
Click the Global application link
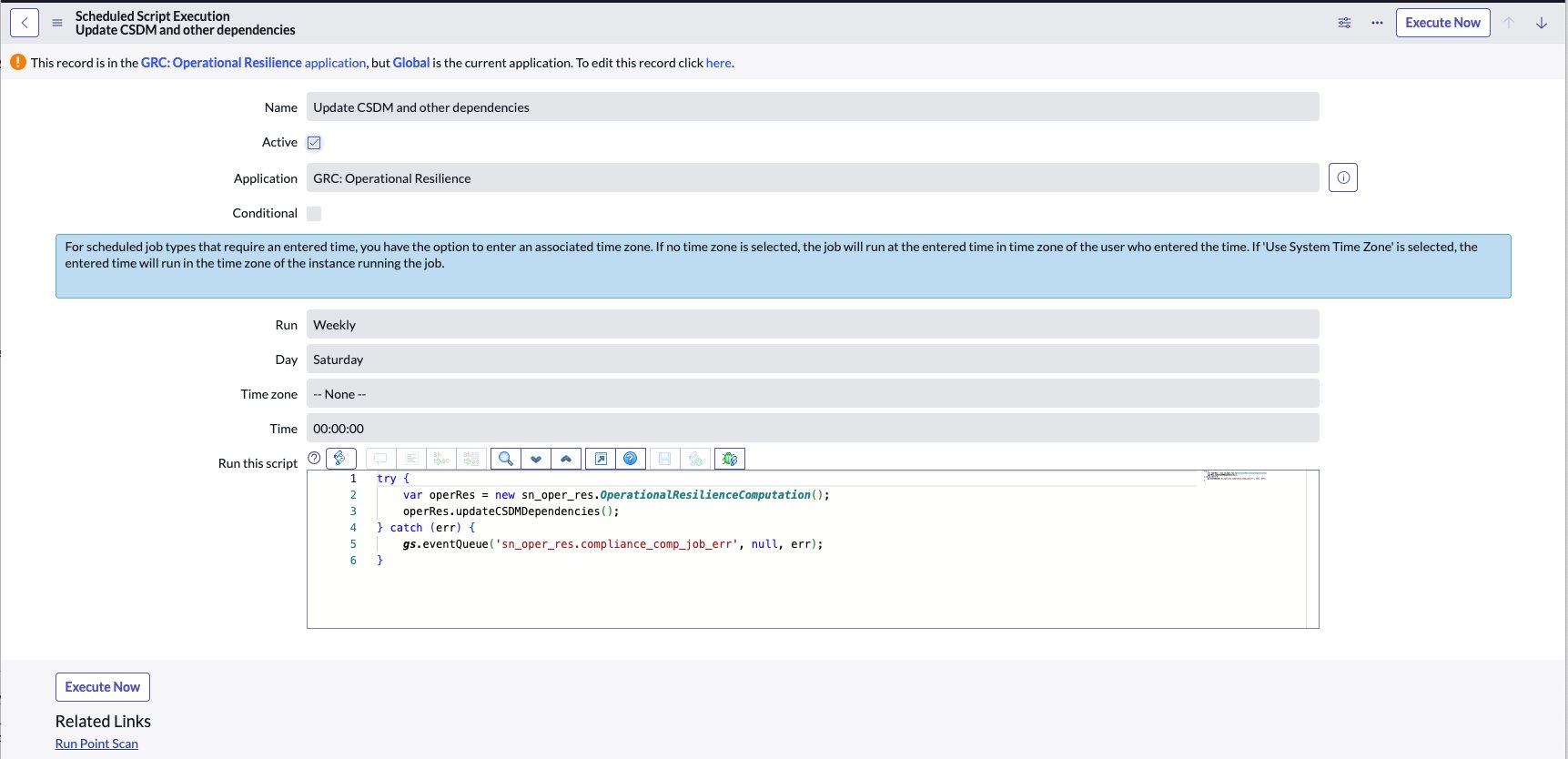point(411,63)
